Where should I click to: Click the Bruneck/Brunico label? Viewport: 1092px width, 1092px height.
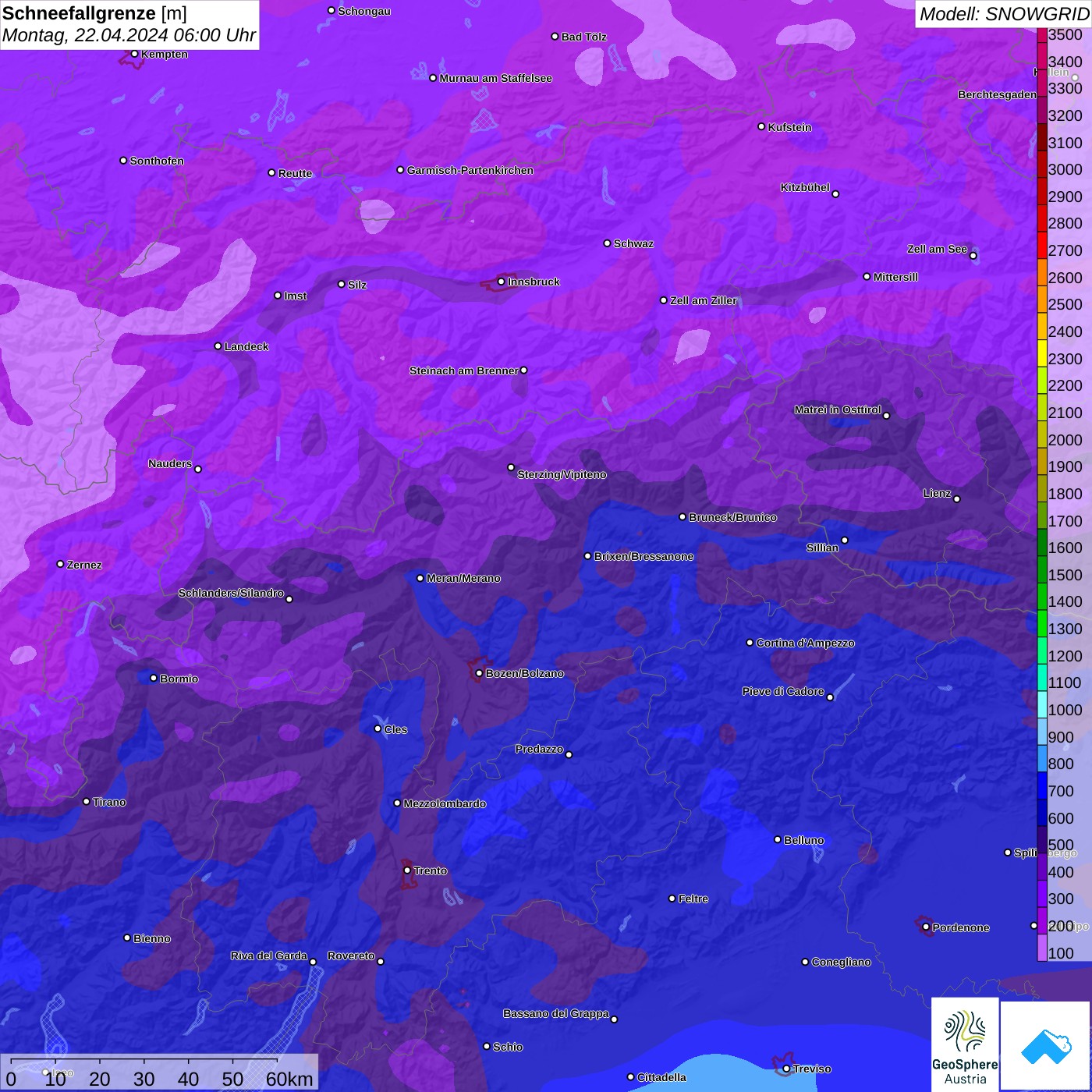pyautogui.click(x=732, y=517)
